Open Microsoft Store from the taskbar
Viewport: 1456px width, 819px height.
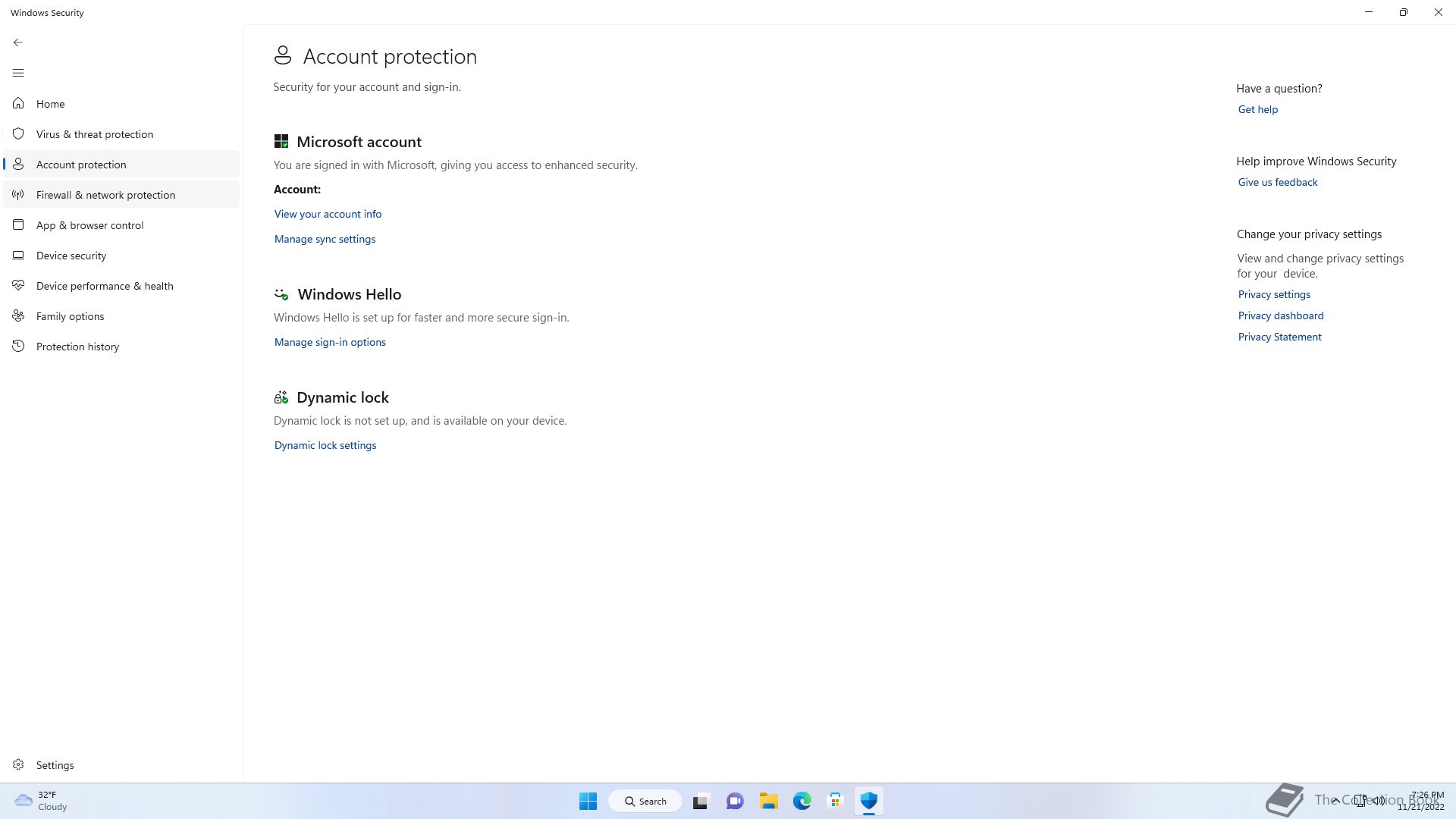836,801
